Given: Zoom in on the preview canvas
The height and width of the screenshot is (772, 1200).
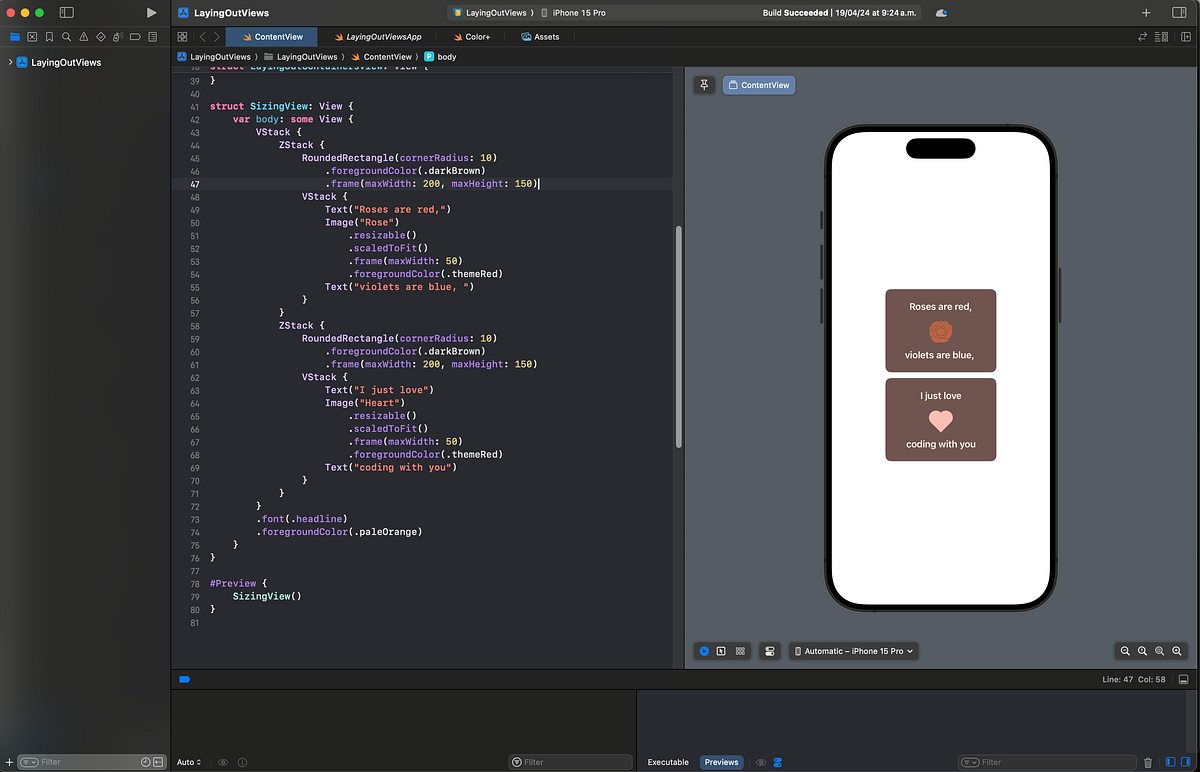Looking at the screenshot, I should pyautogui.click(x=1176, y=651).
